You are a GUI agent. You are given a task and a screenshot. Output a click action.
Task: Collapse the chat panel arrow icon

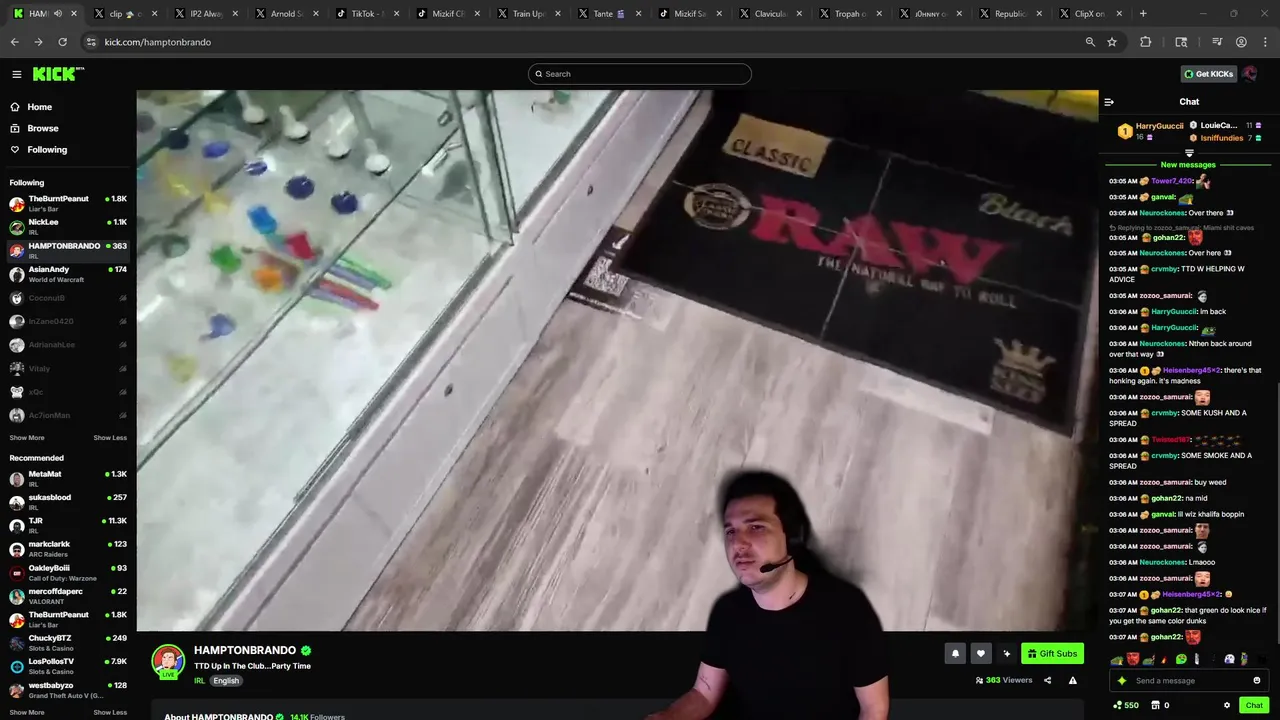(1109, 102)
